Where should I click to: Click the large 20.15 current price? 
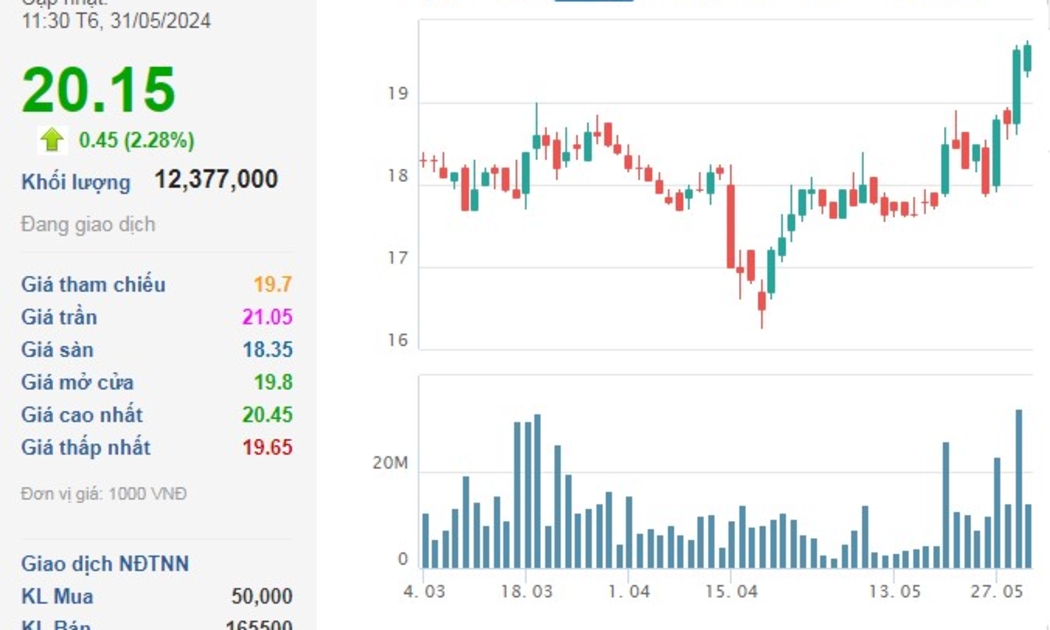click(98, 89)
